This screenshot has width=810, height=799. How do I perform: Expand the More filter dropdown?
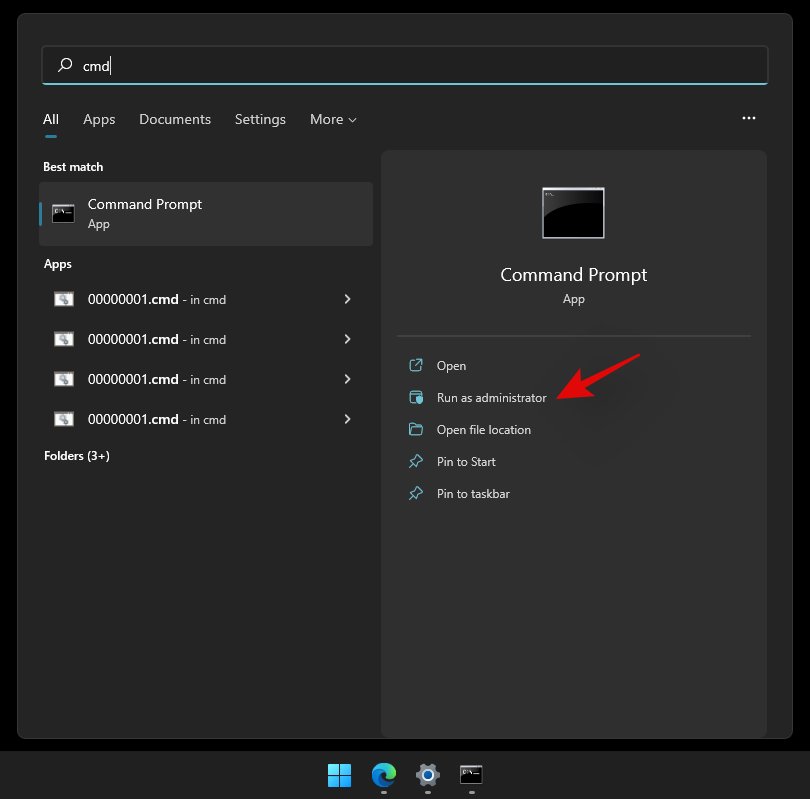pyautogui.click(x=333, y=119)
